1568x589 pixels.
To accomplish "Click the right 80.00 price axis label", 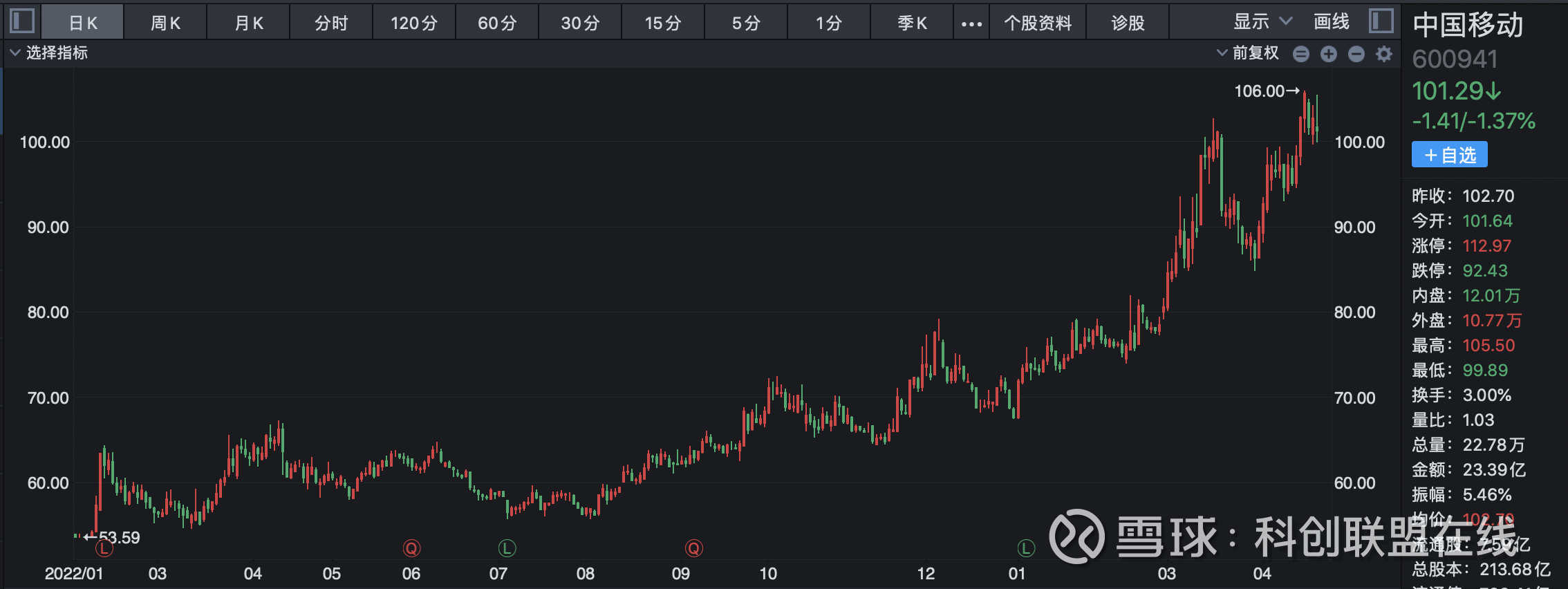I will point(1355,312).
